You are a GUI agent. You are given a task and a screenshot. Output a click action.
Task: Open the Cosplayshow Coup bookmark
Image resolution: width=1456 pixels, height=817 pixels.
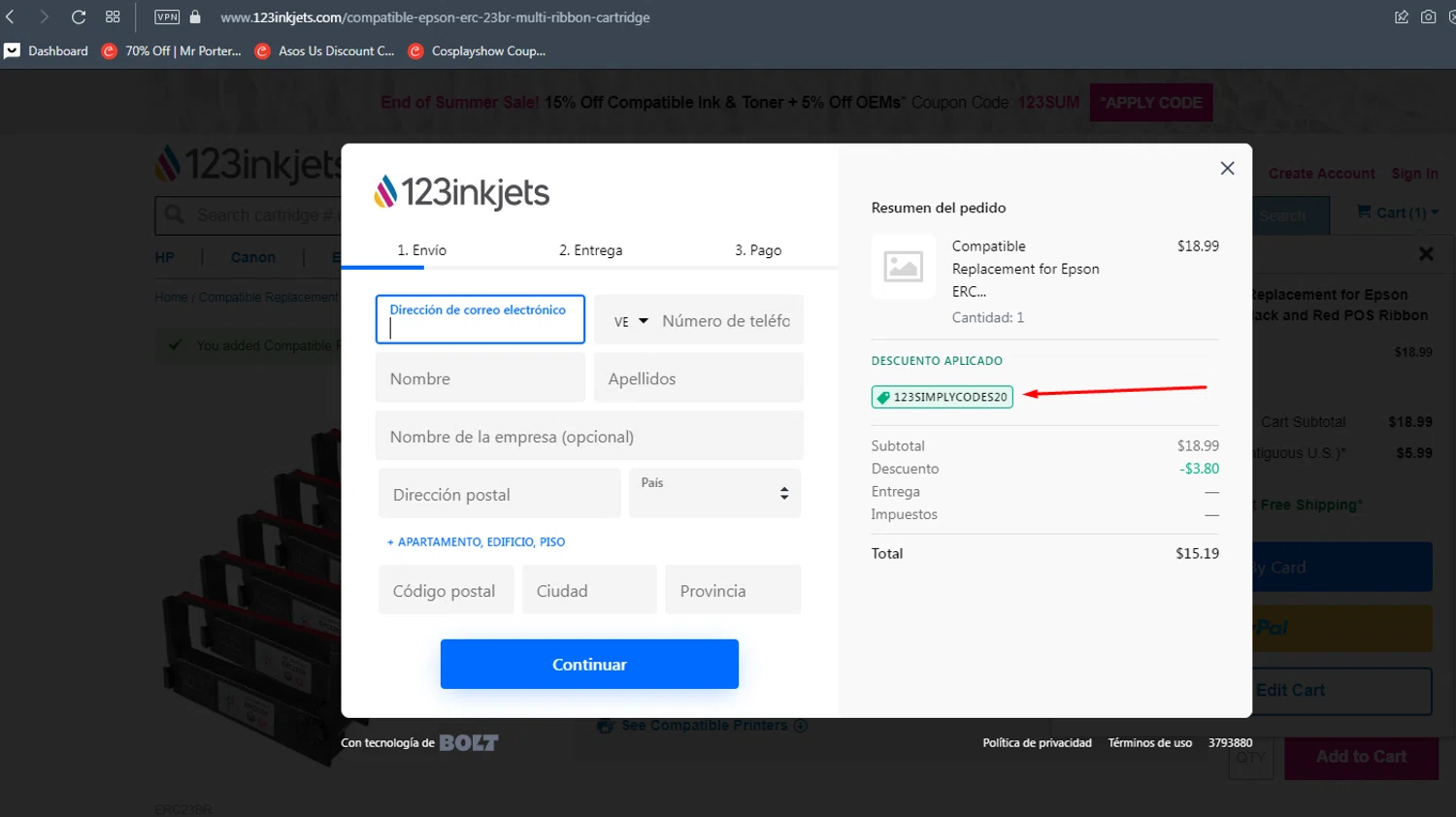(x=477, y=50)
